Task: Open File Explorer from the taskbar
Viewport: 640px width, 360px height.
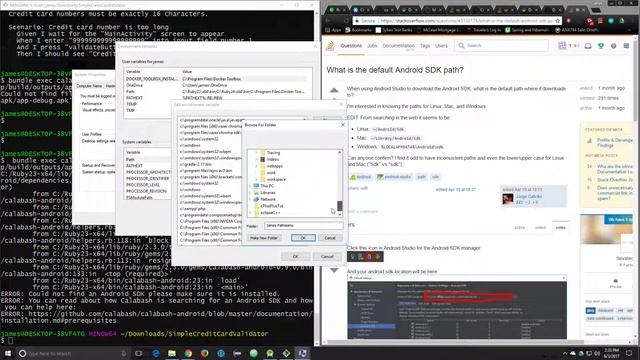Action: (x=172, y=353)
